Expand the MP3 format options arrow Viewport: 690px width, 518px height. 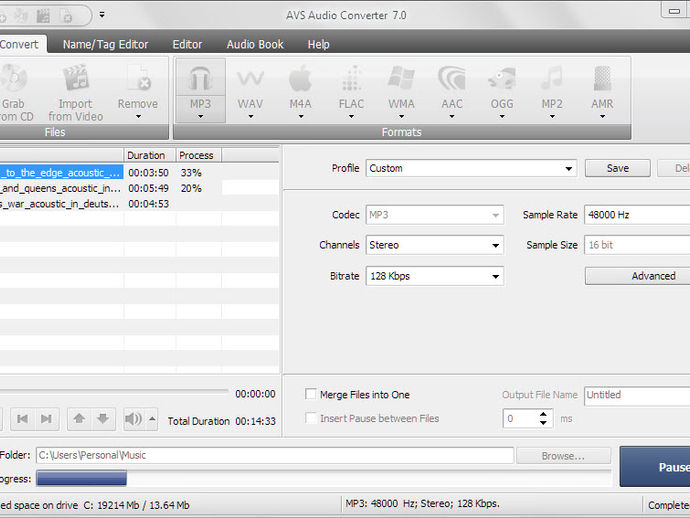(200, 117)
